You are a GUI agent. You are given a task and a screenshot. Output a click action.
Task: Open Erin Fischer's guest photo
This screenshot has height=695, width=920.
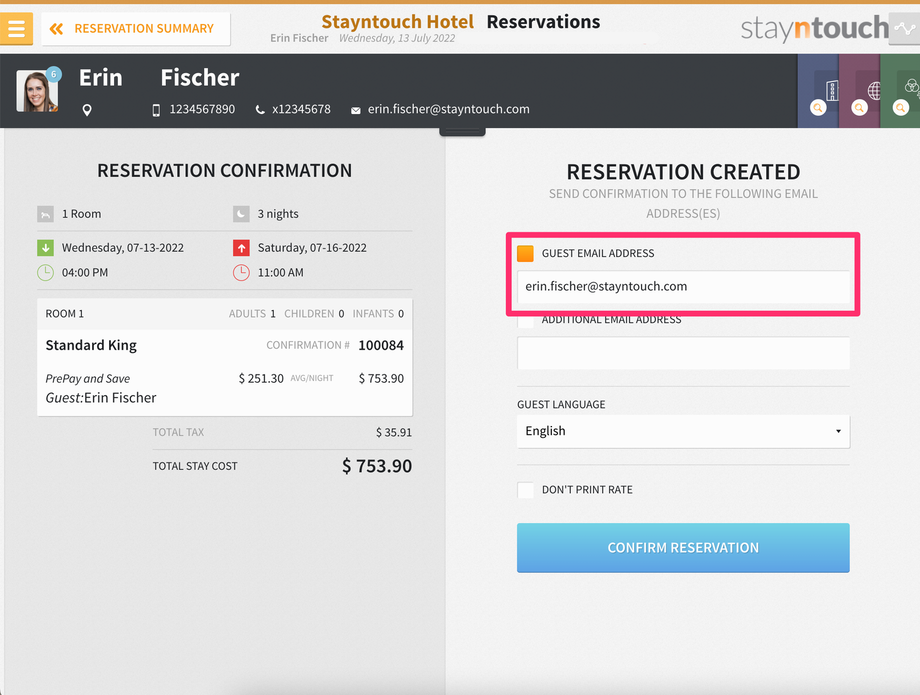[37, 91]
